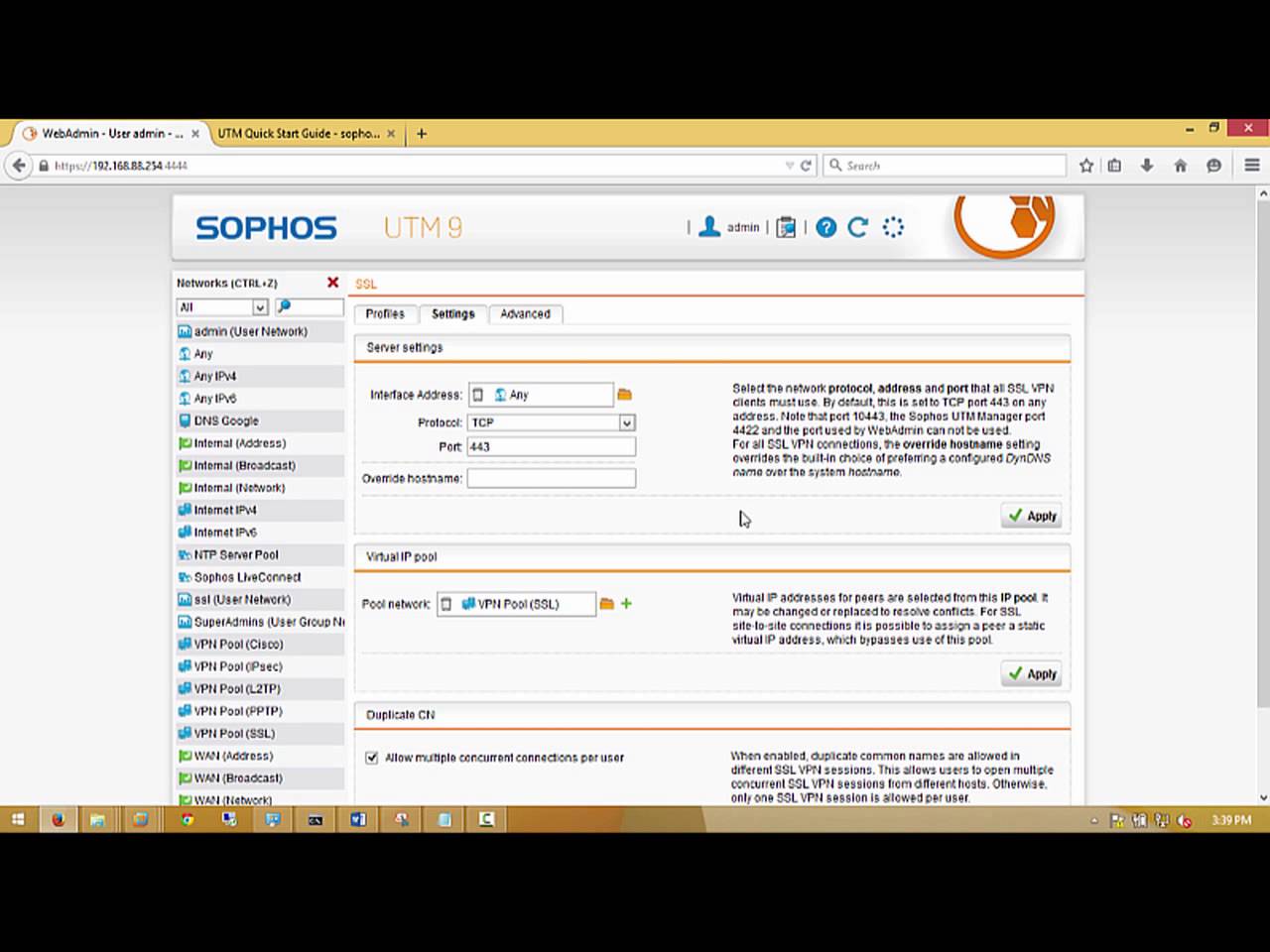
Task: Open the folder icon beside Interface Address
Action: pyautogui.click(x=624, y=395)
